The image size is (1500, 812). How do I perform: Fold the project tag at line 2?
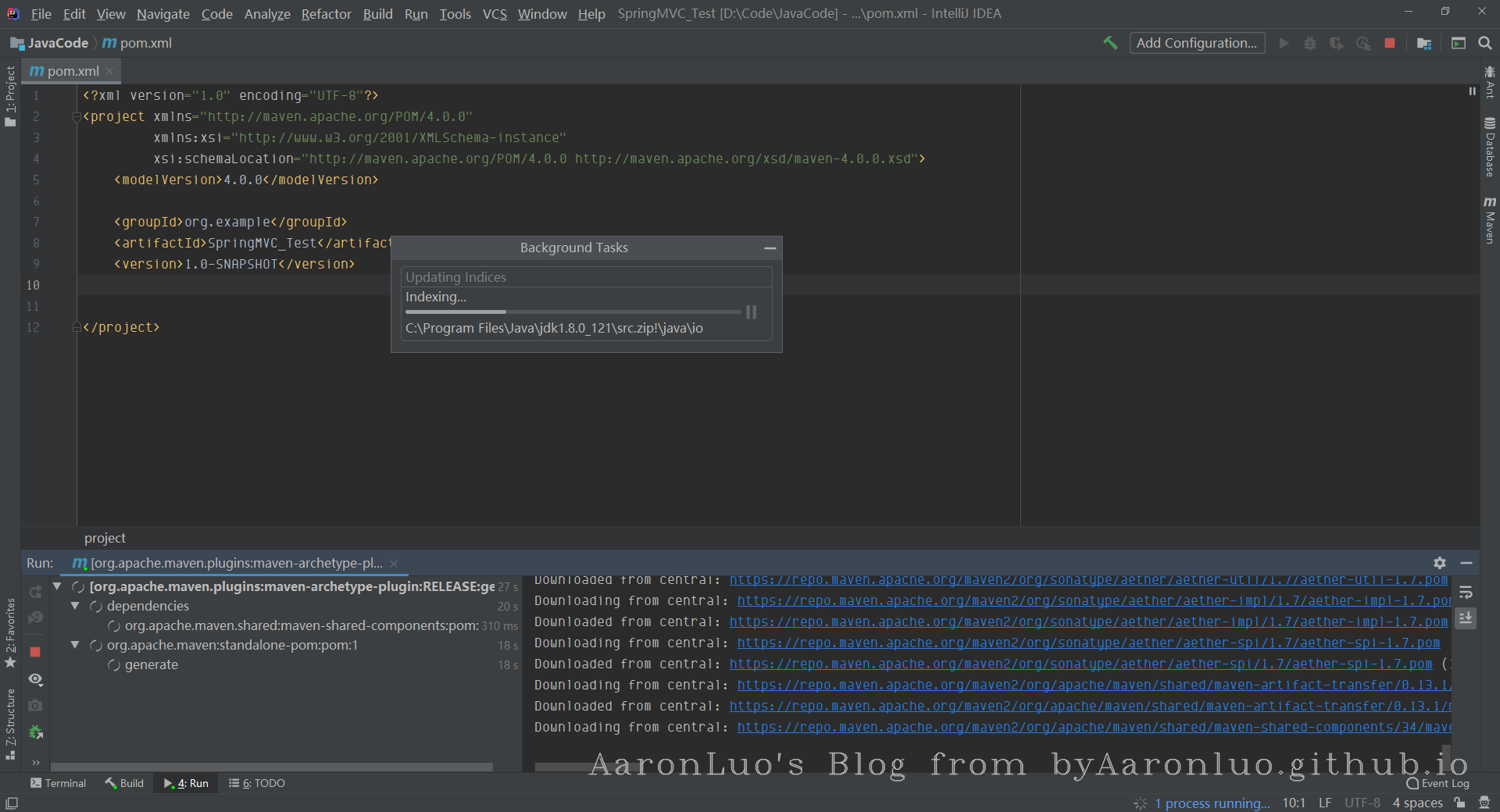pos(77,117)
